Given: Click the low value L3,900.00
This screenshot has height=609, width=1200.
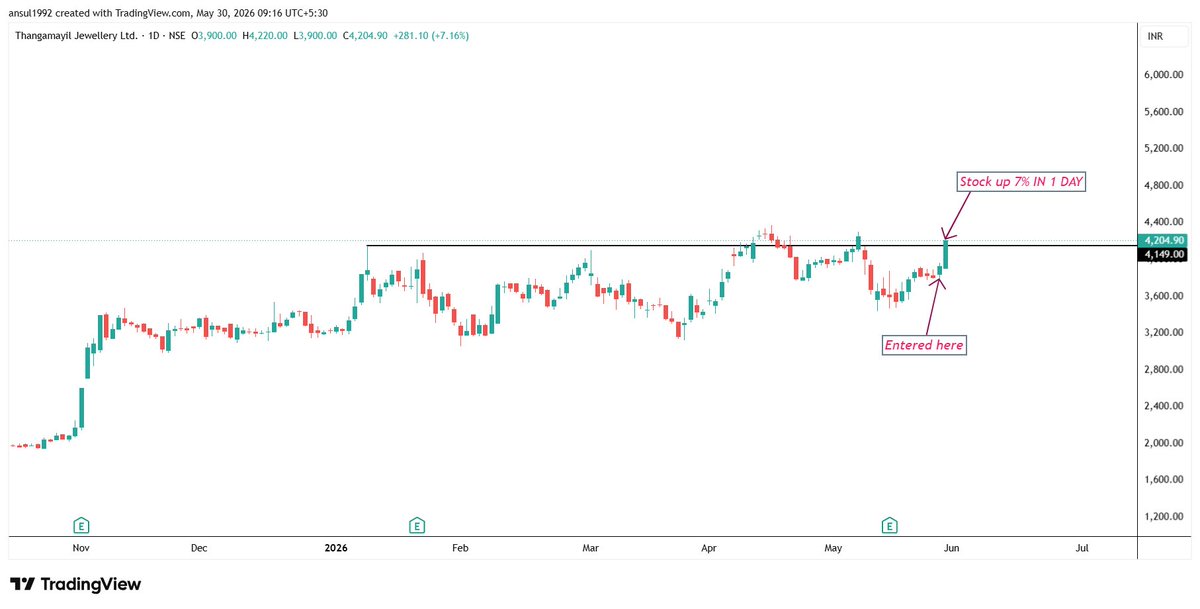Looking at the screenshot, I should [x=316, y=36].
